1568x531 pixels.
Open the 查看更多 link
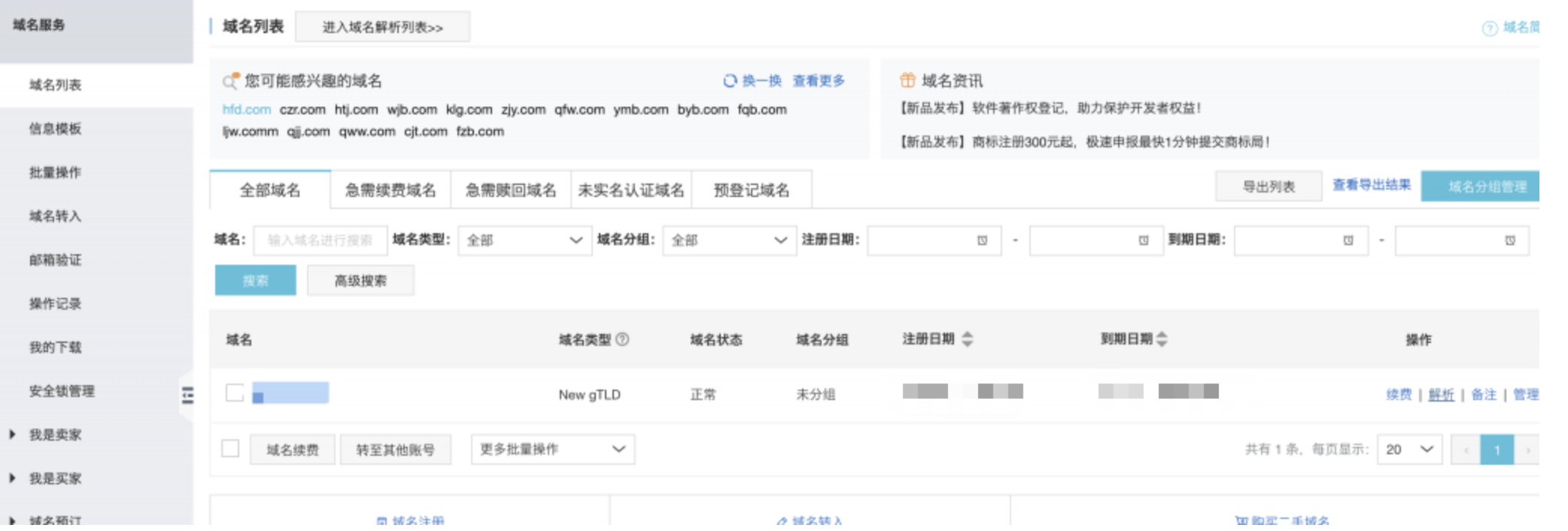click(819, 80)
